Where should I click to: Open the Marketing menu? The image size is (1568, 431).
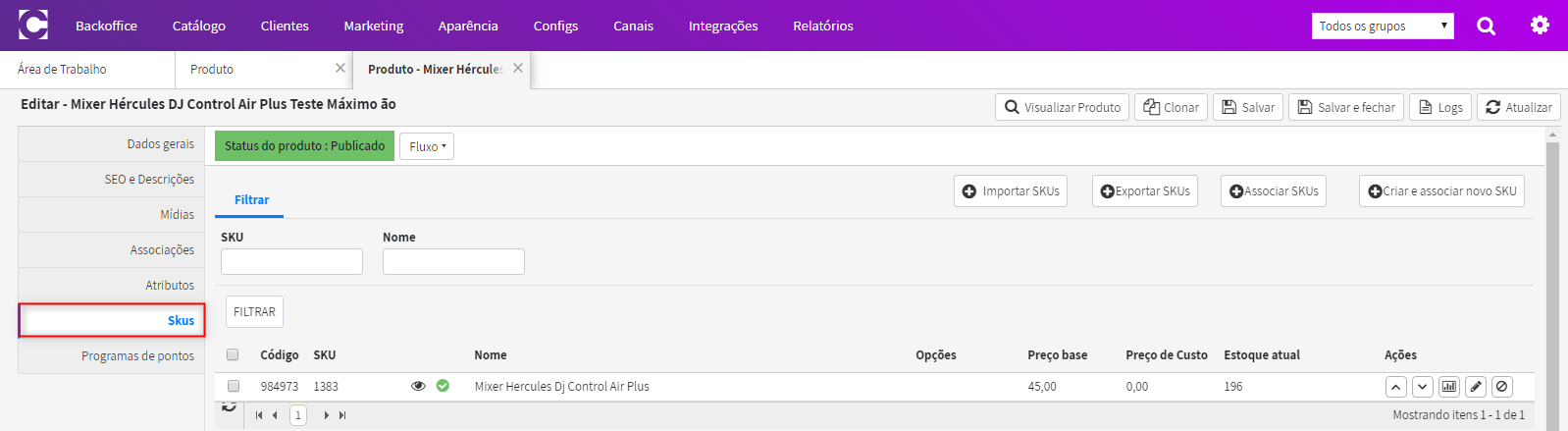pos(374,26)
